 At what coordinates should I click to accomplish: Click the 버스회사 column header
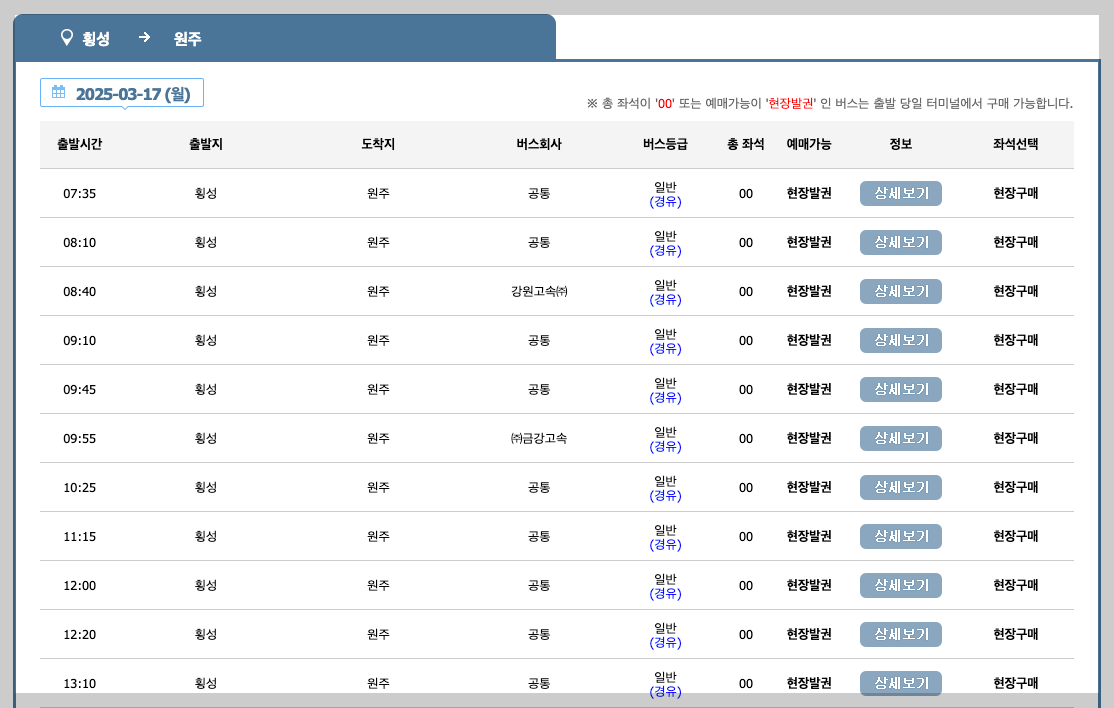pos(538,144)
